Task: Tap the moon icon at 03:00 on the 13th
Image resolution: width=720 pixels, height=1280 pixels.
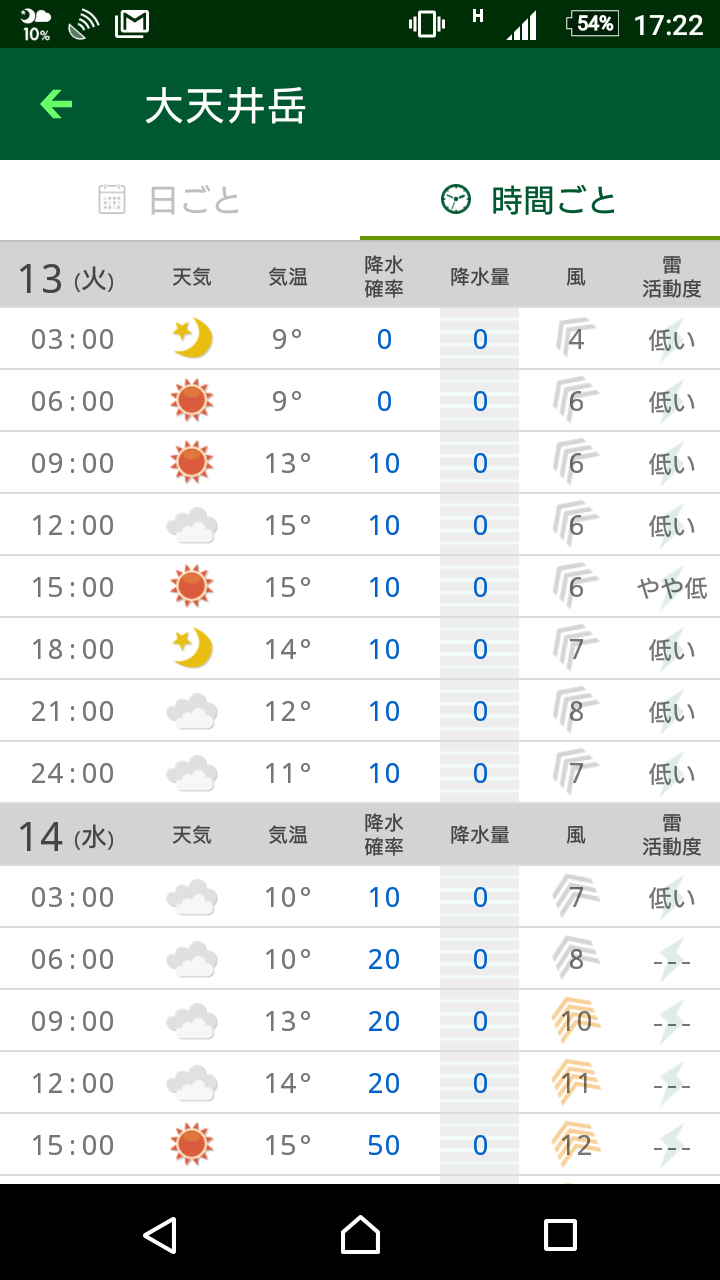Action: tap(192, 339)
